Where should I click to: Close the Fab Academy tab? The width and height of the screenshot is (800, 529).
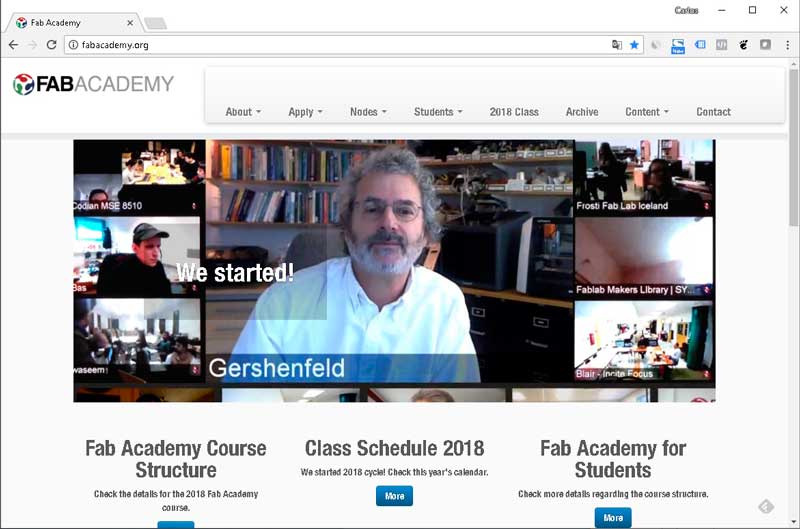point(130,23)
